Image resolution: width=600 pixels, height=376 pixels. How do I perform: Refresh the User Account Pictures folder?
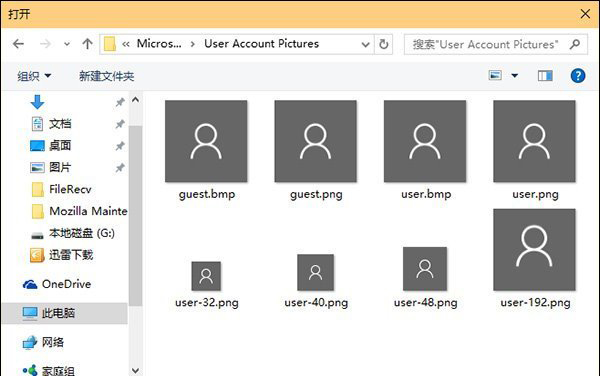(383, 44)
